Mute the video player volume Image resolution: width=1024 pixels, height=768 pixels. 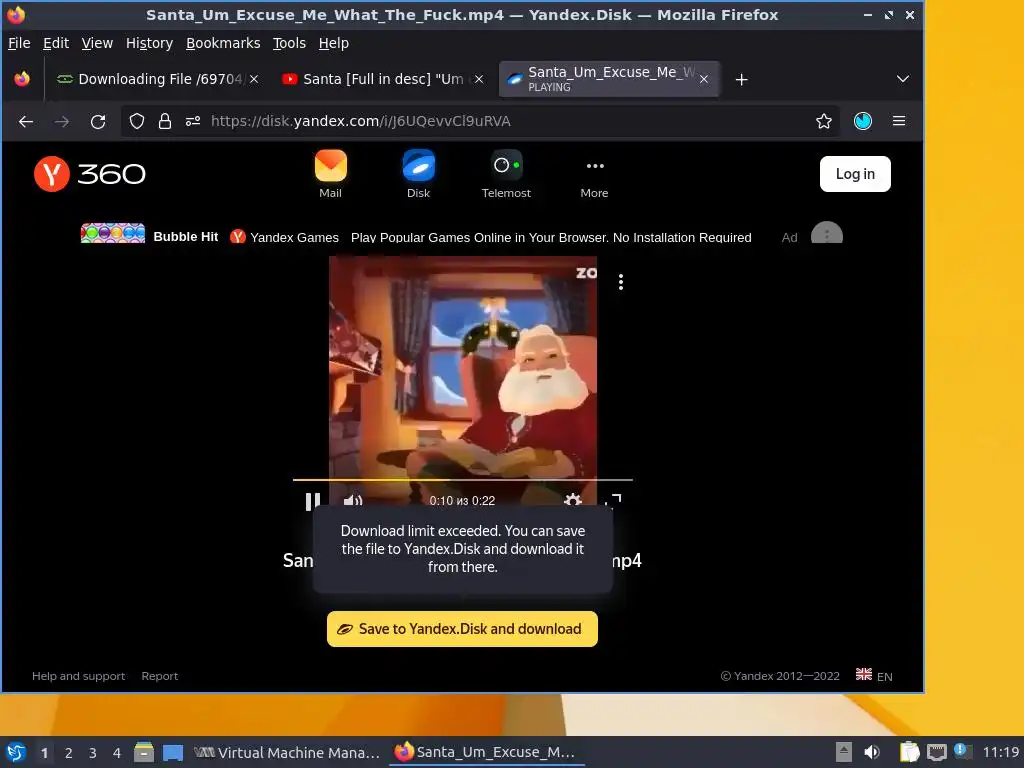(353, 501)
